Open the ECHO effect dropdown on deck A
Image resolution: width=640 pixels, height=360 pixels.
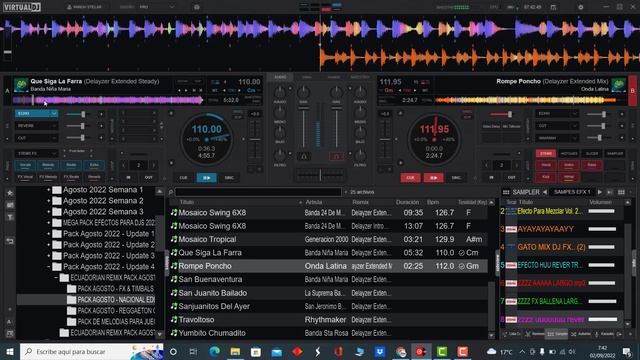36,113
